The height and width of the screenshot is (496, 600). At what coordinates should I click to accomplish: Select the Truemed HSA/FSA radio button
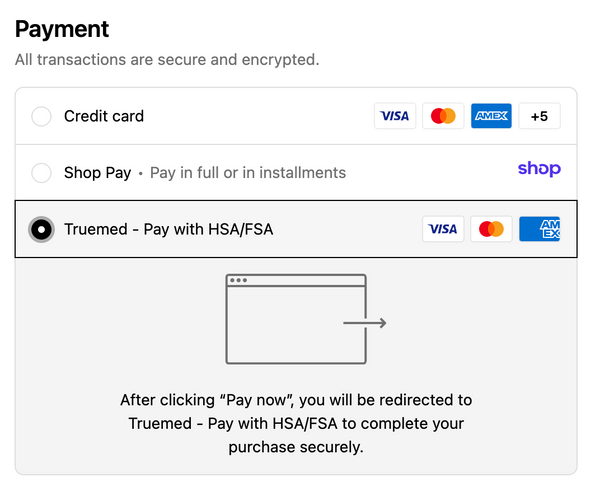41,229
